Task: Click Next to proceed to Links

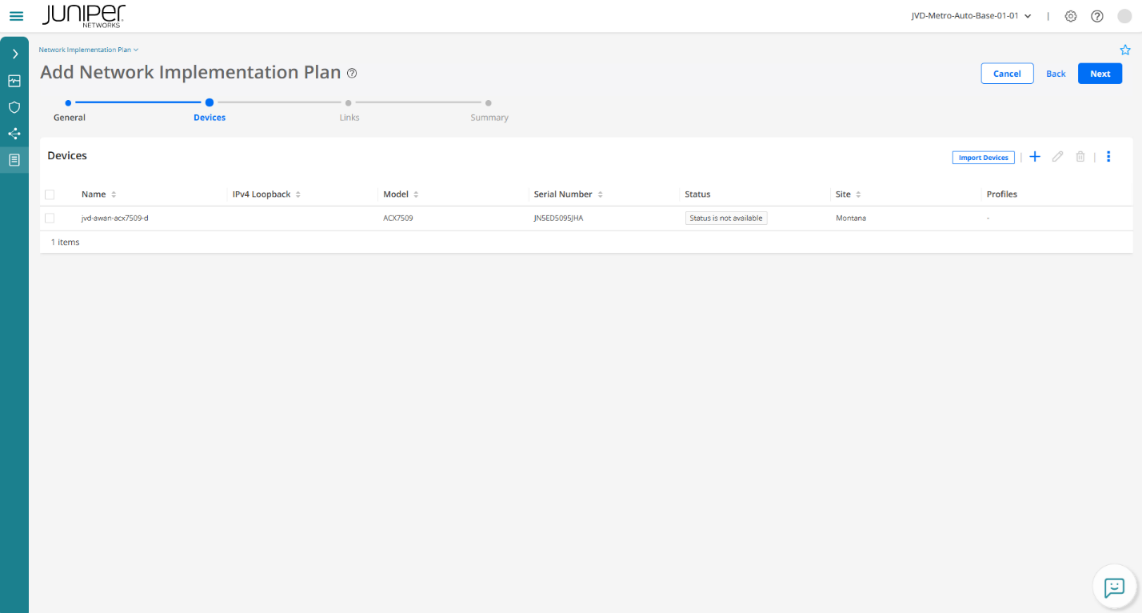Action: (1100, 74)
